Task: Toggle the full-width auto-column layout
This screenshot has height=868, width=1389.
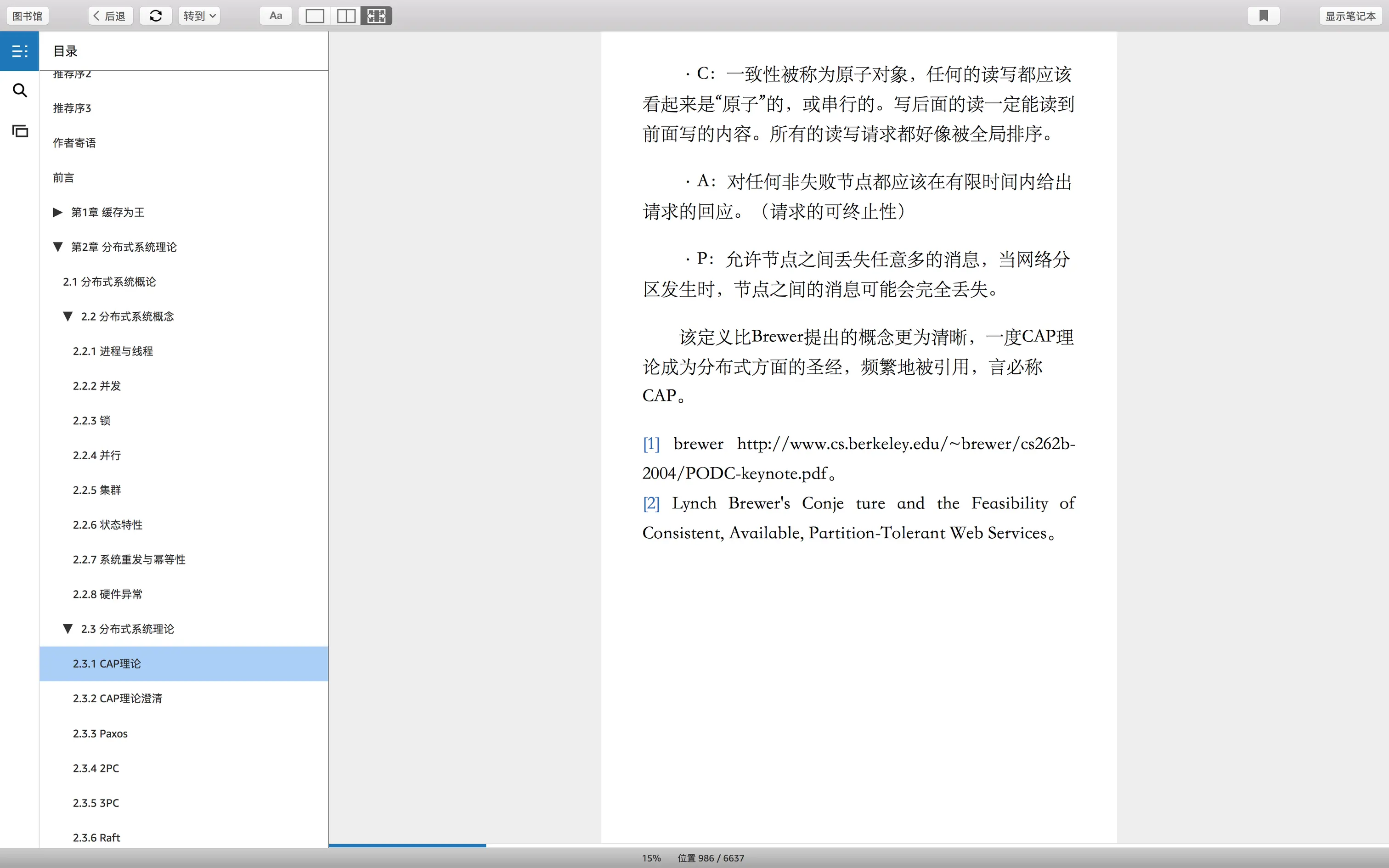Action: coord(377,16)
